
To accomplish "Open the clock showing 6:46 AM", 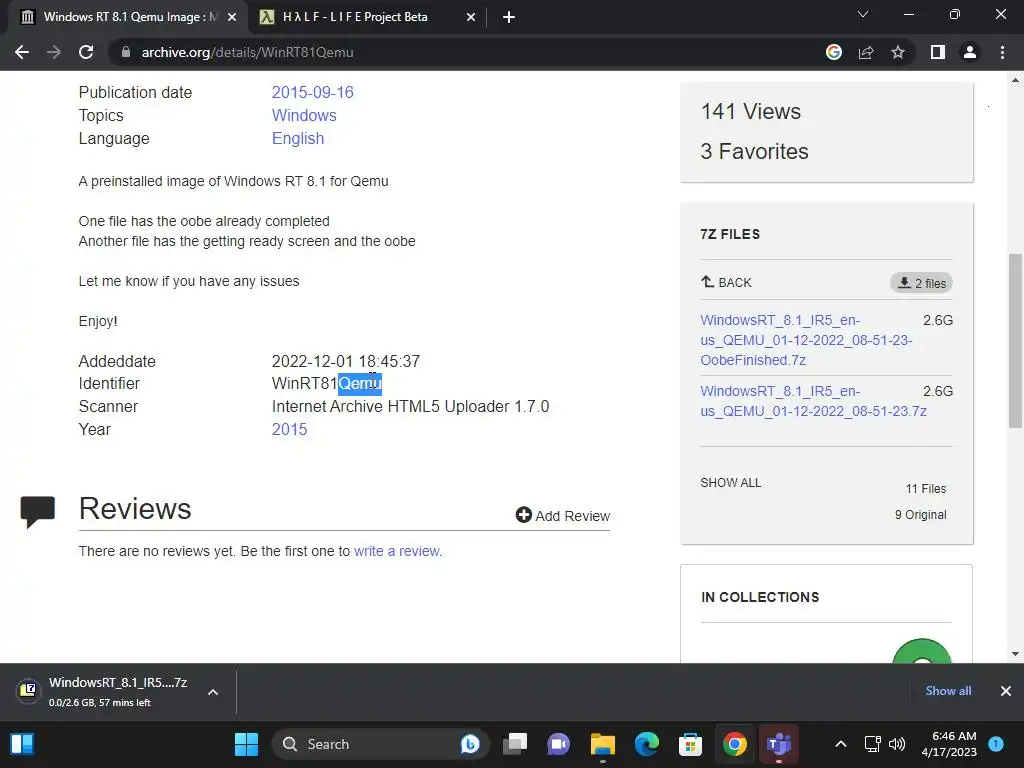I will click(949, 744).
